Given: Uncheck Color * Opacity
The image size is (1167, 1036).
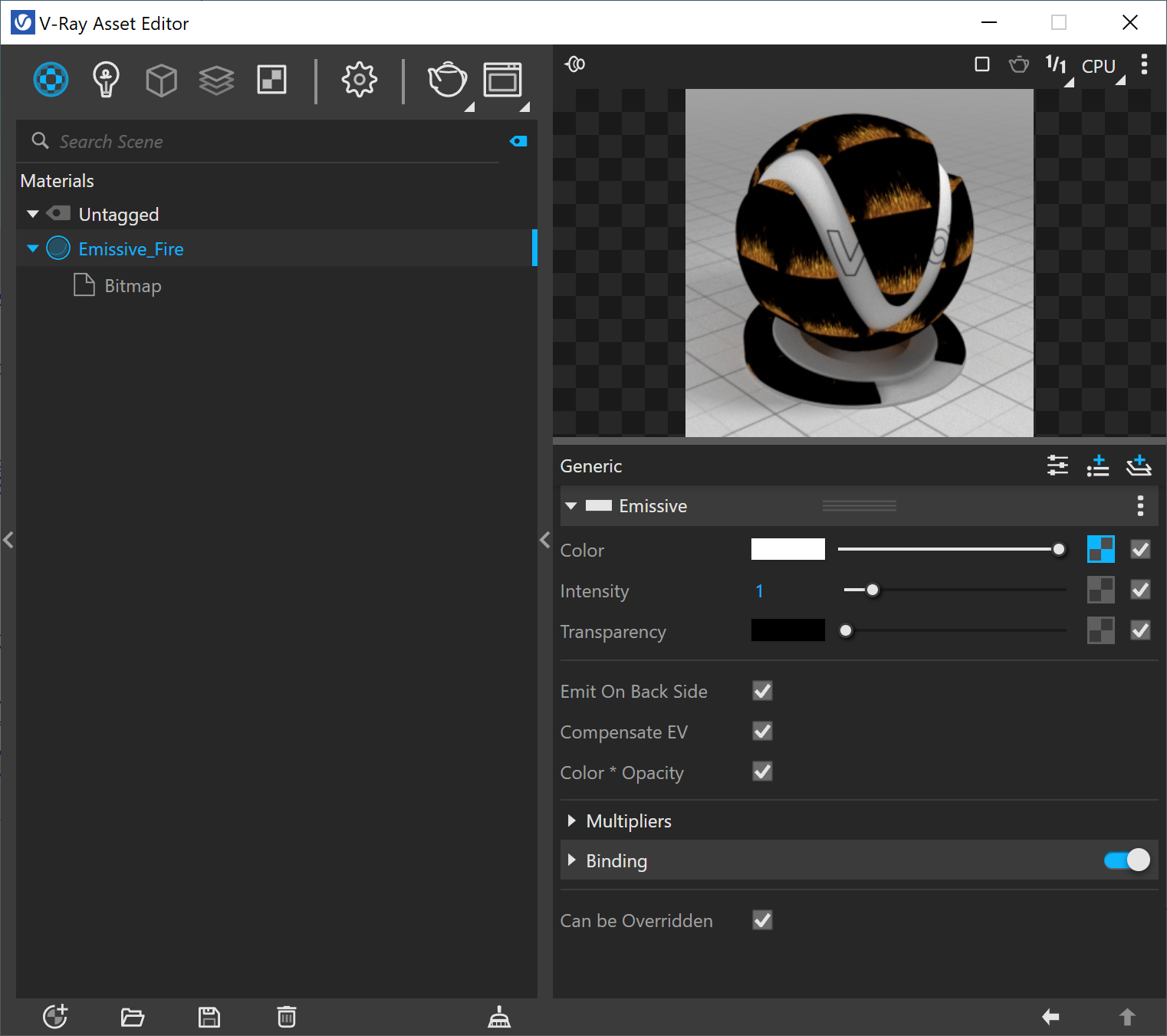Looking at the screenshot, I should click(762, 771).
